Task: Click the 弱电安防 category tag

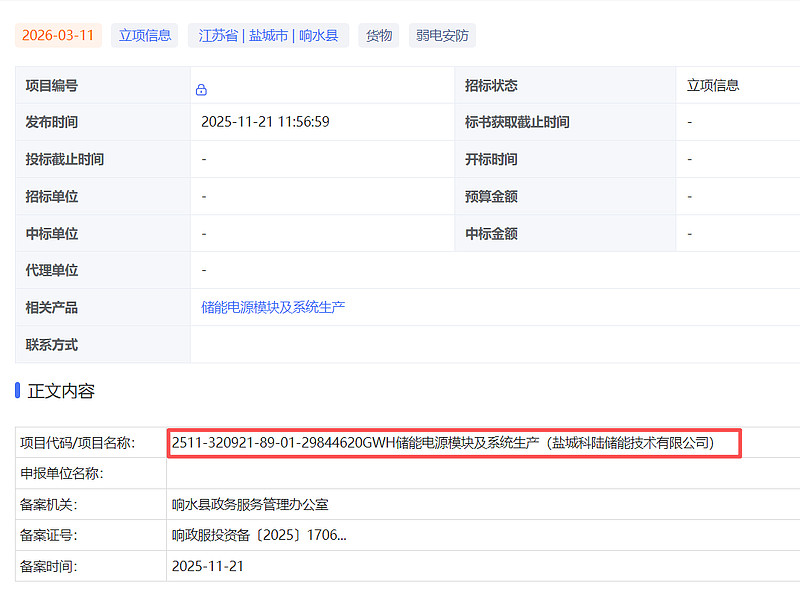Action: (x=442, y=35)
